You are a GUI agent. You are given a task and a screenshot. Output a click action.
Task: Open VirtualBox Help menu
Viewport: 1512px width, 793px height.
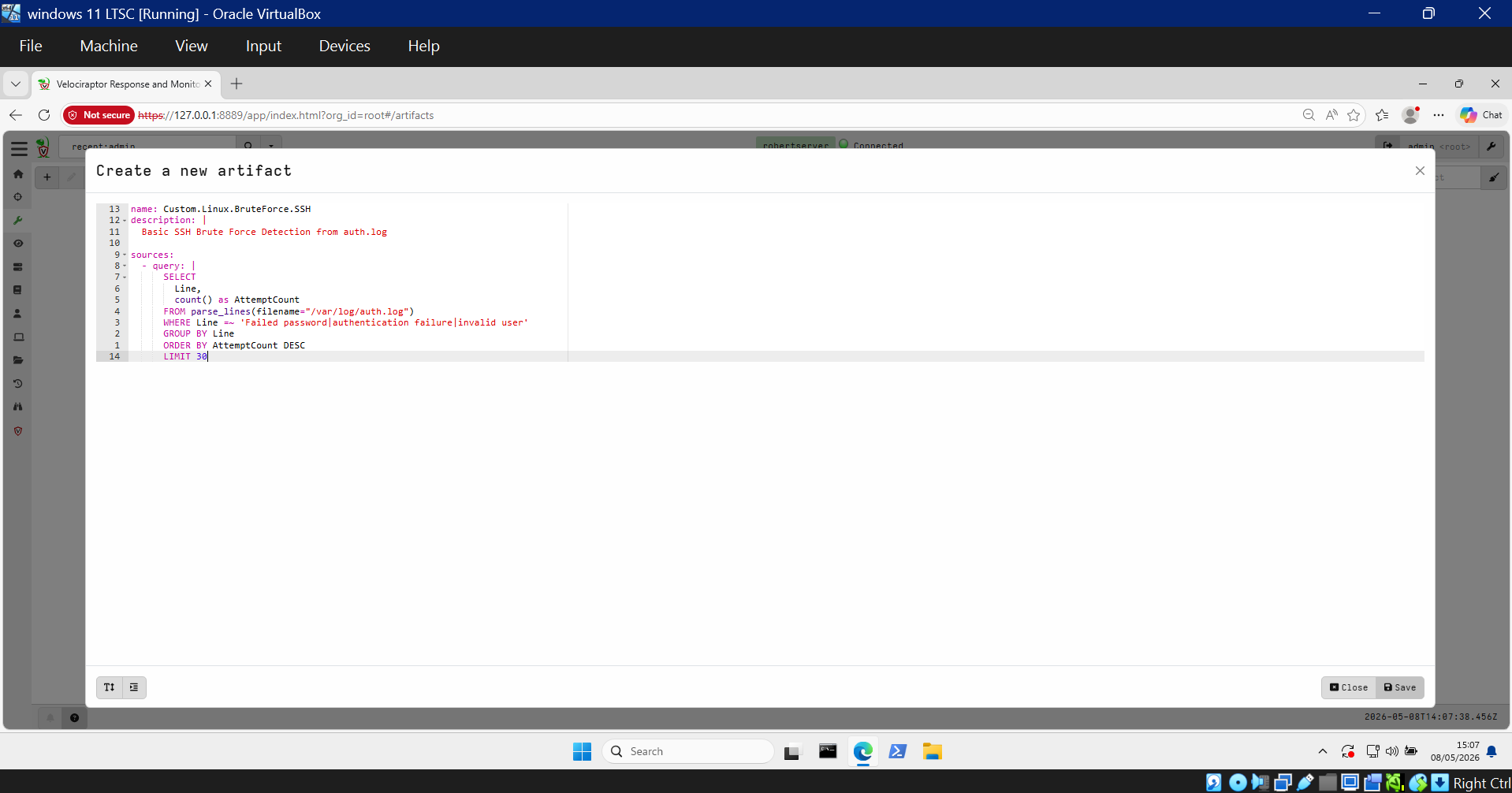coord(423,46)
